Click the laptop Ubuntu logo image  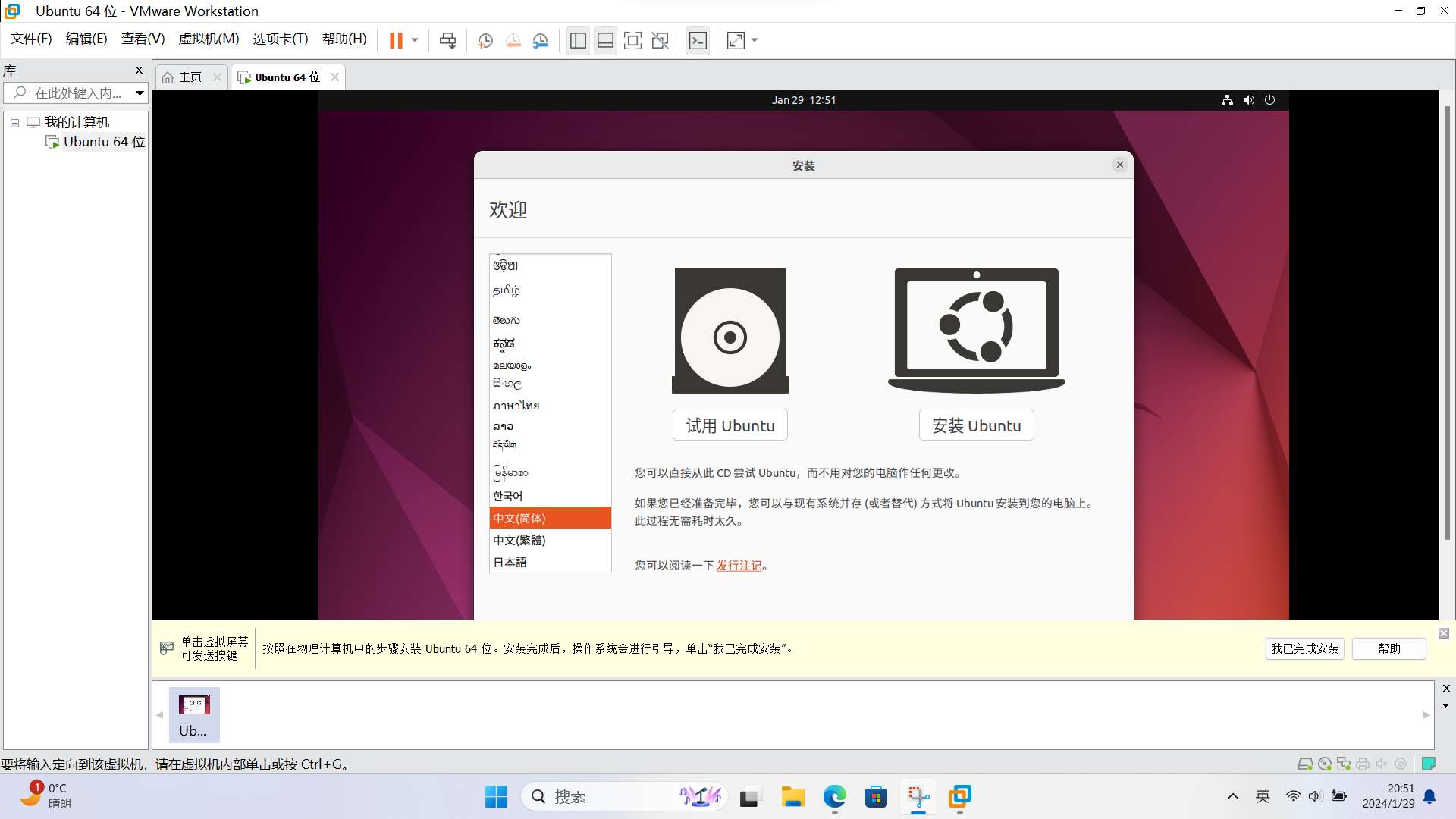(977, 331)
